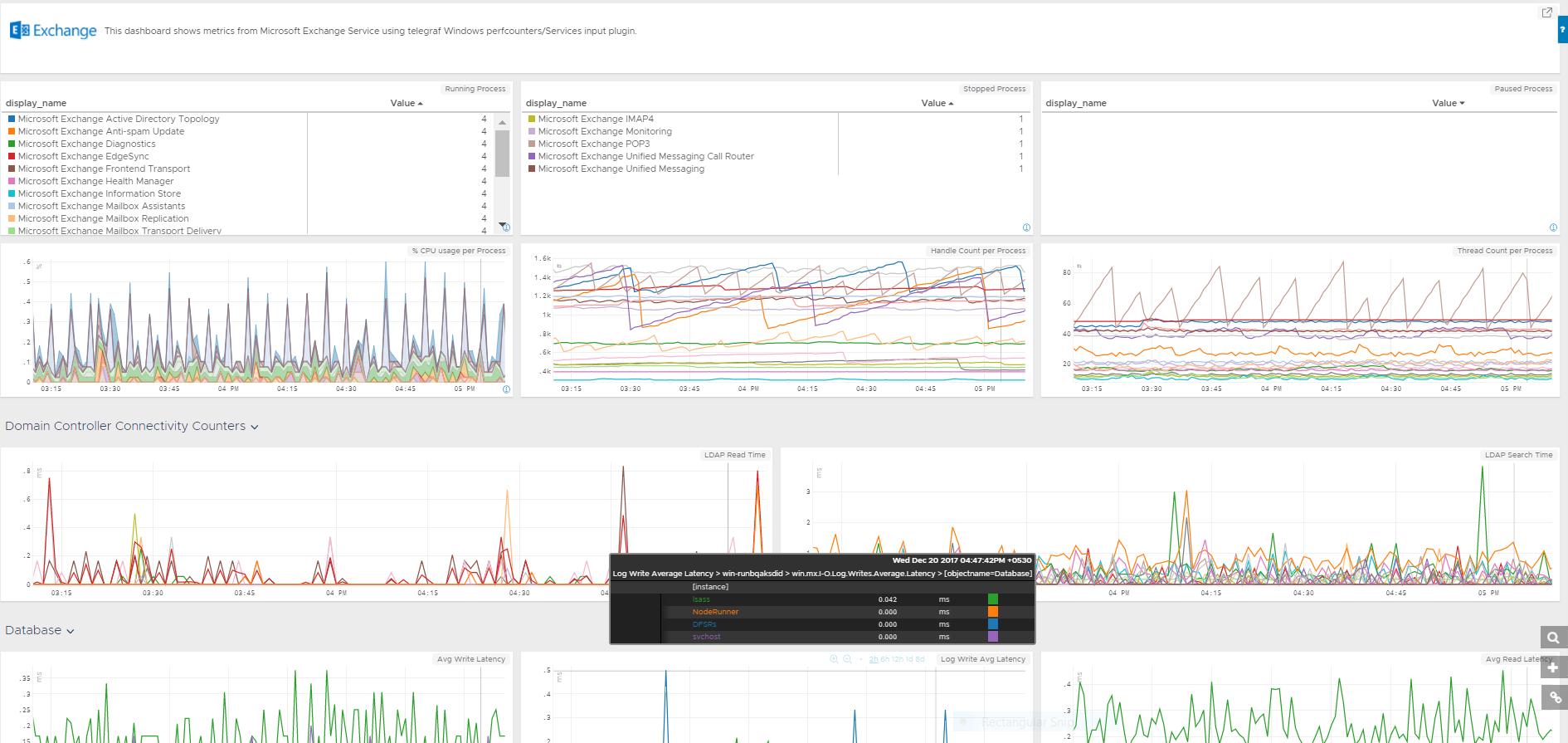Click the LDAP Search Time panel title
The width and height of the screenshot is (1568, 743).
pos(1518,455)
